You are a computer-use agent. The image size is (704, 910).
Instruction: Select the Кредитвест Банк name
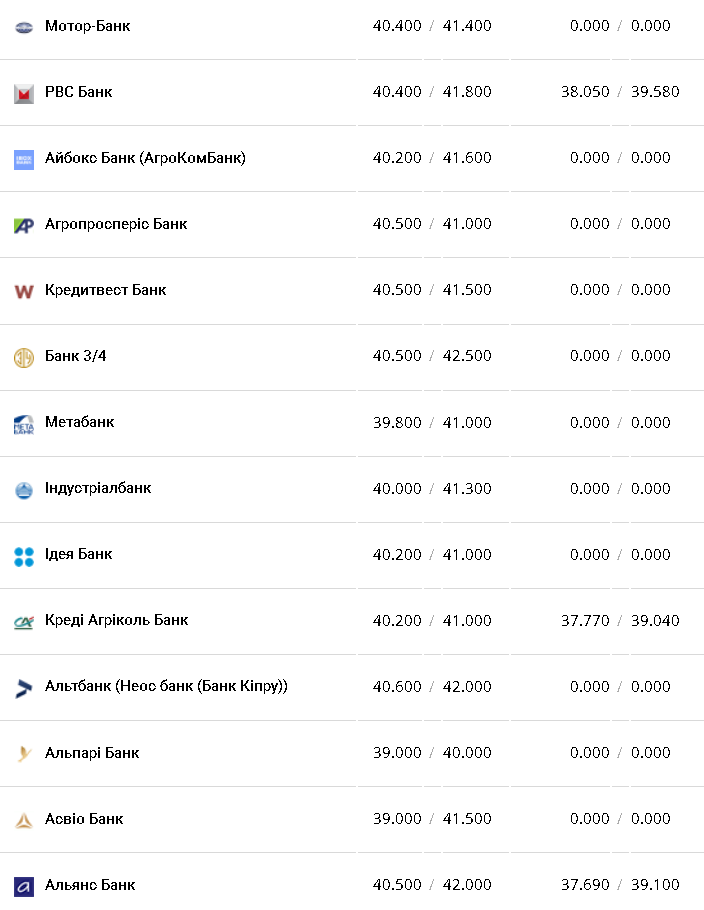click(105, 290)
